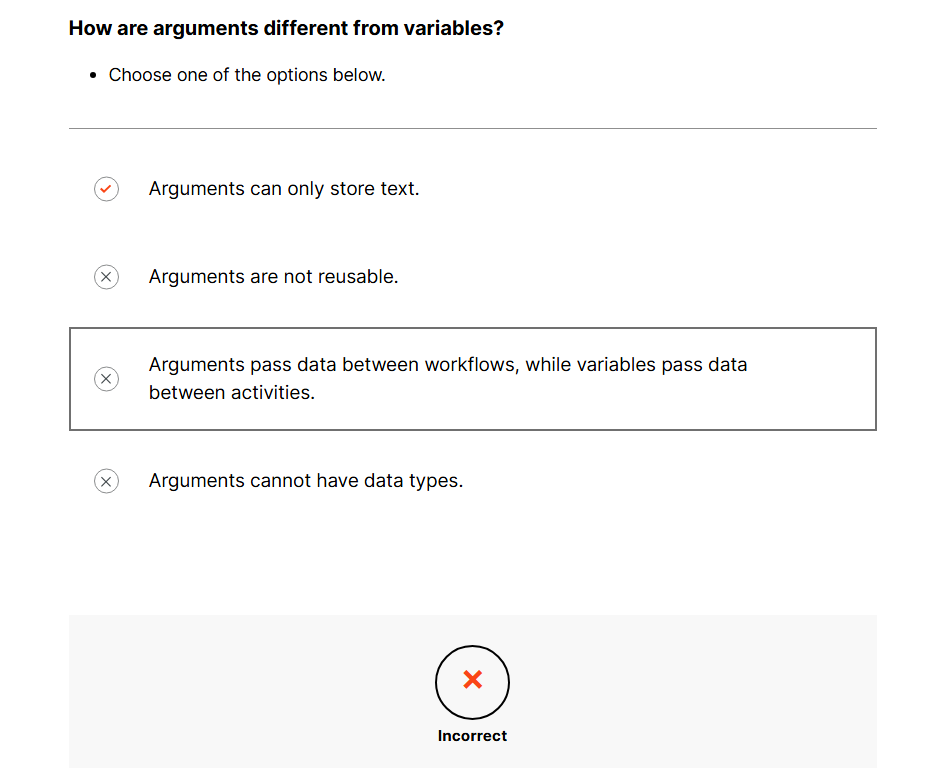Click the red checkmark icon beside first option
934x768 pixels.
[106, 189]
